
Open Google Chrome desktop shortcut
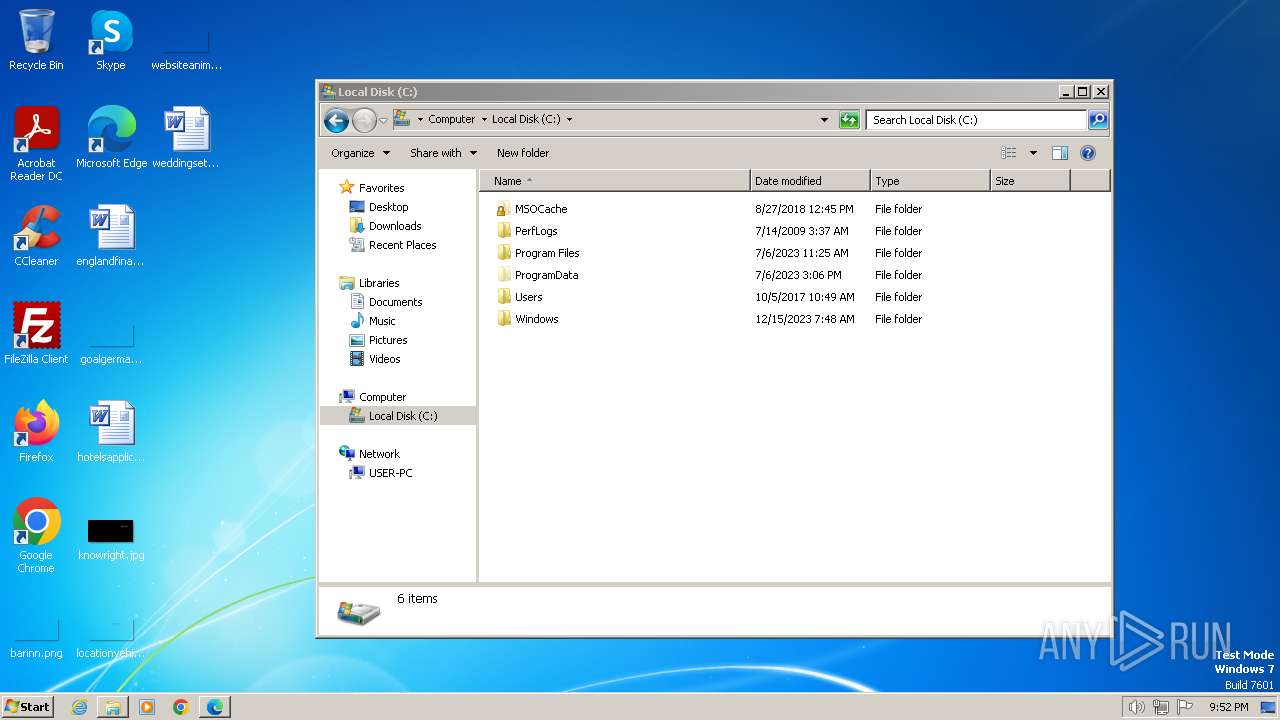[x=36, y=536]
